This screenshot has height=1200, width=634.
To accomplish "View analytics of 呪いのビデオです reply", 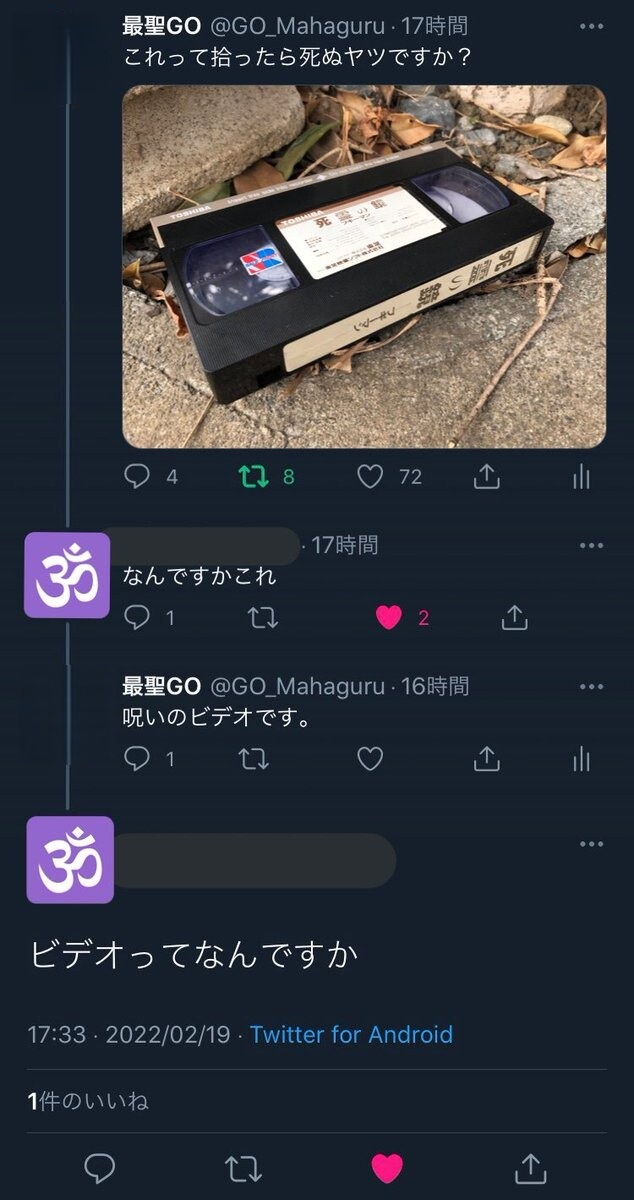I will coord(582,759).
